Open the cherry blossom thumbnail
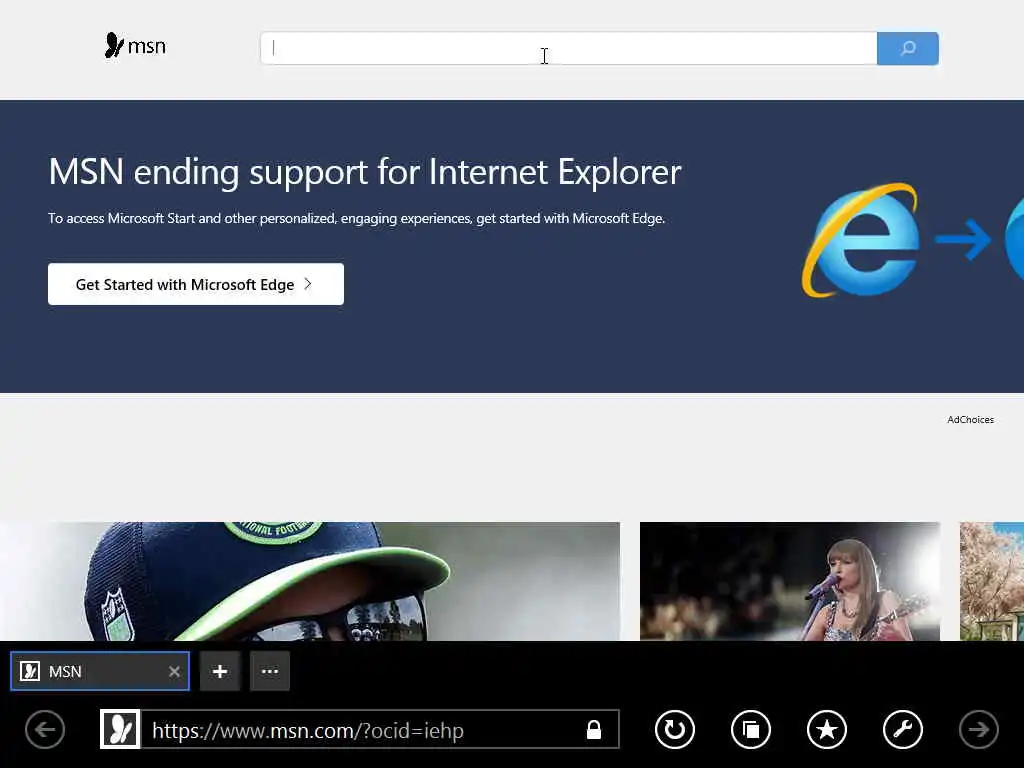The width and height of the screenshot is (1024, 768). point(991,581)
